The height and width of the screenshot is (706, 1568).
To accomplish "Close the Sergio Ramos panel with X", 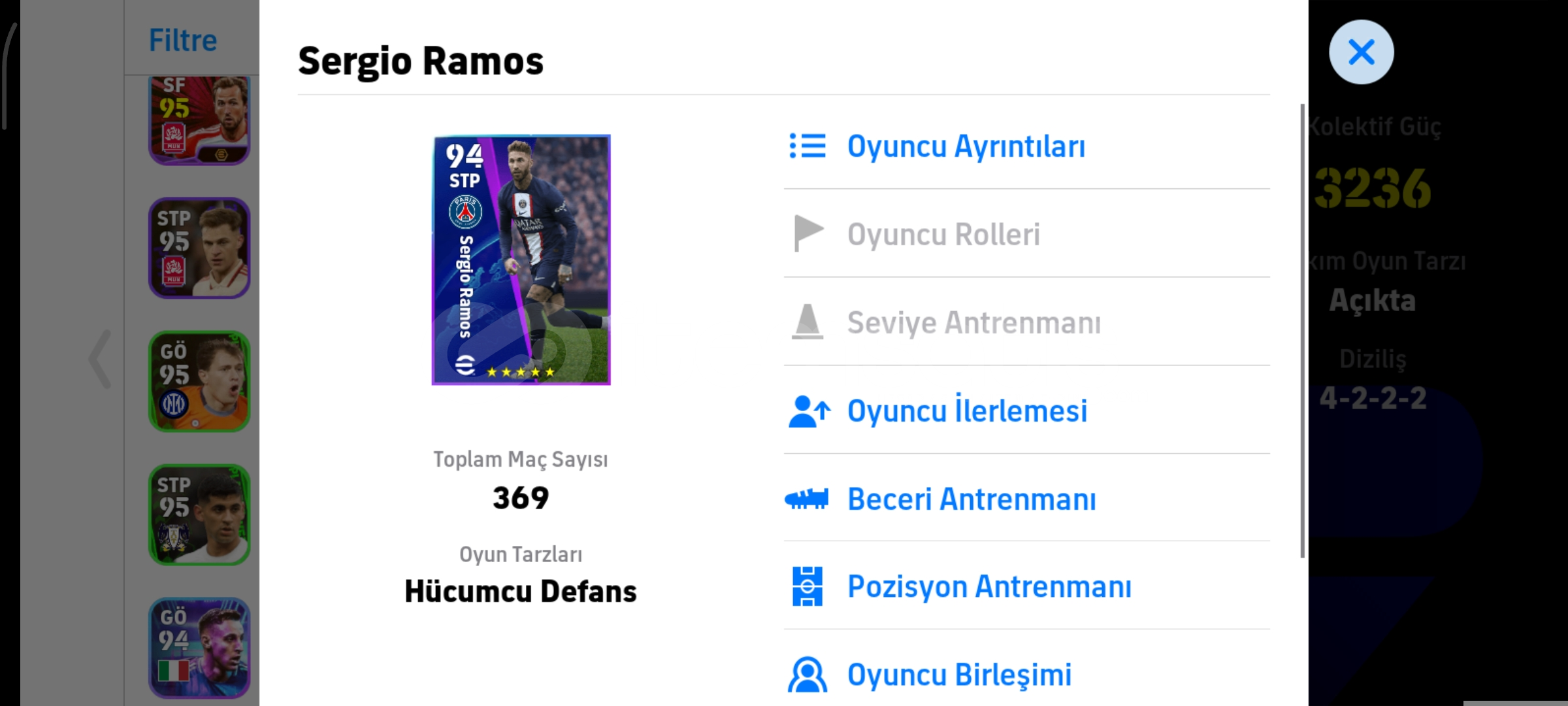I will (1361, 52).
